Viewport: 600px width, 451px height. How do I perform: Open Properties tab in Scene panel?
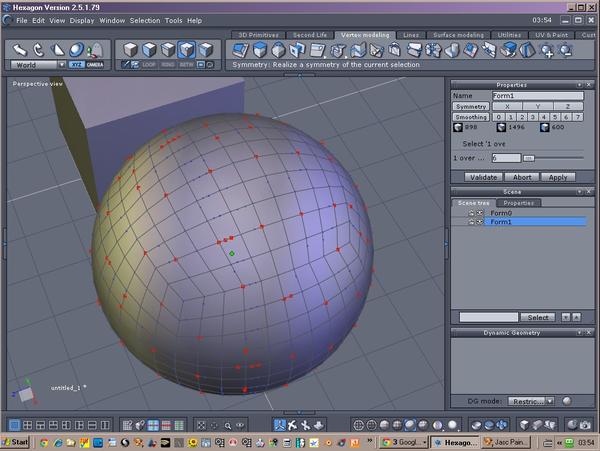[518, 203]
